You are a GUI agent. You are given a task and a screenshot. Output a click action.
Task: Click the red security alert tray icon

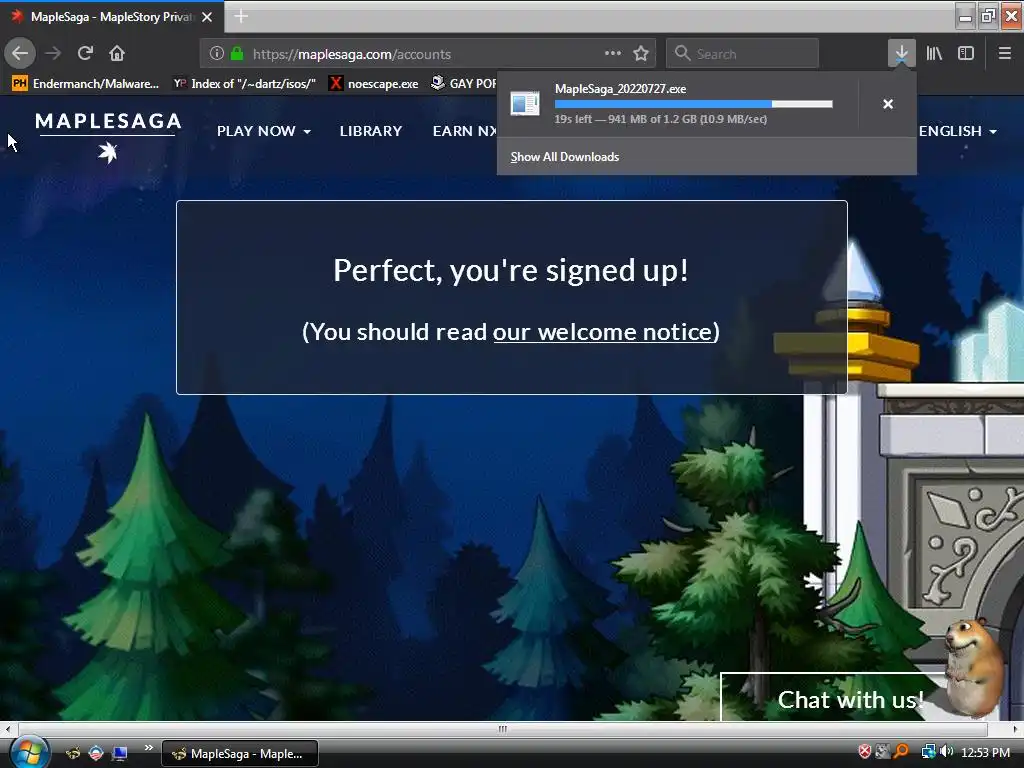[x=865, y=752]
